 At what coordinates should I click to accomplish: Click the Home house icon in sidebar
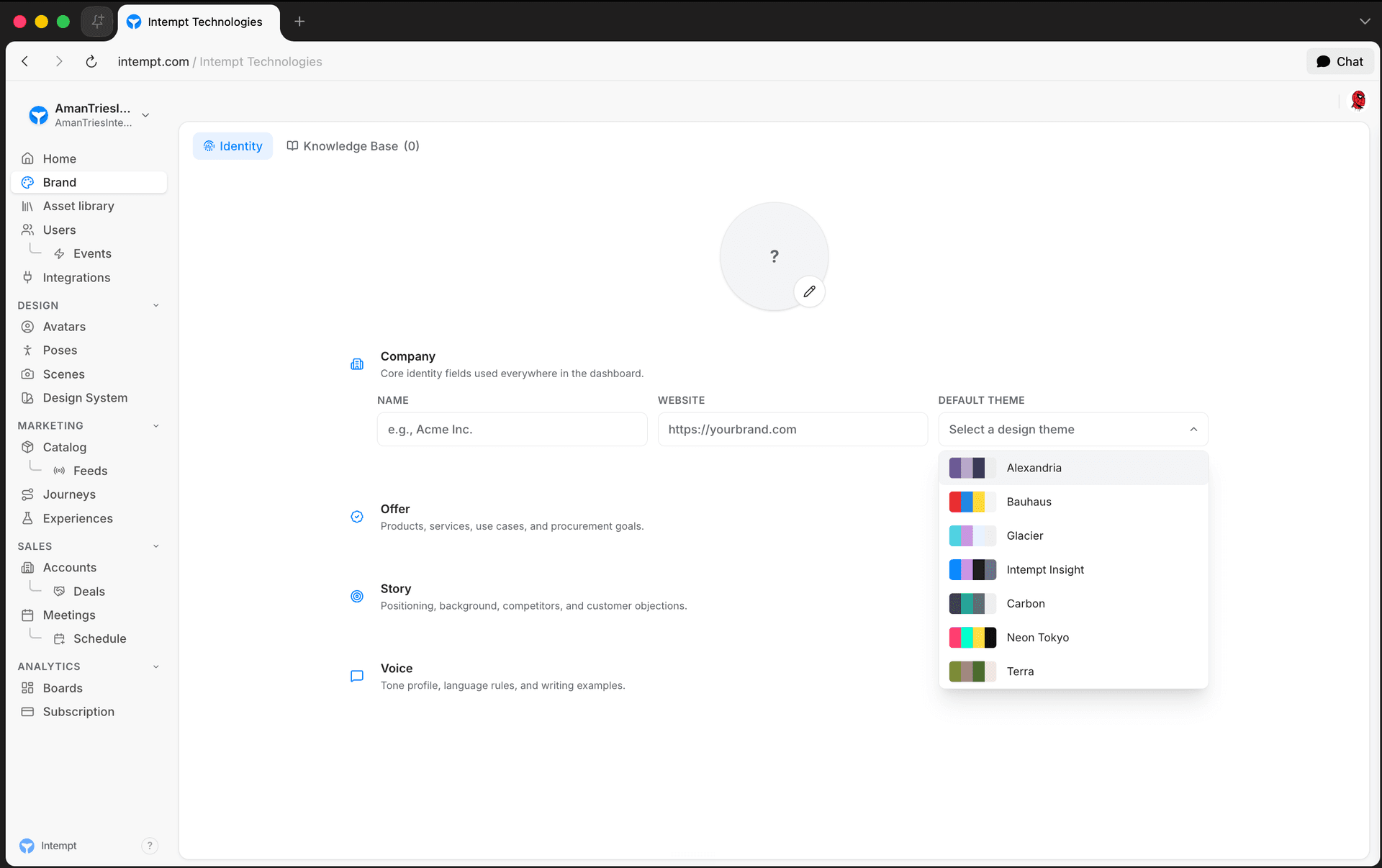click(27, 158)
